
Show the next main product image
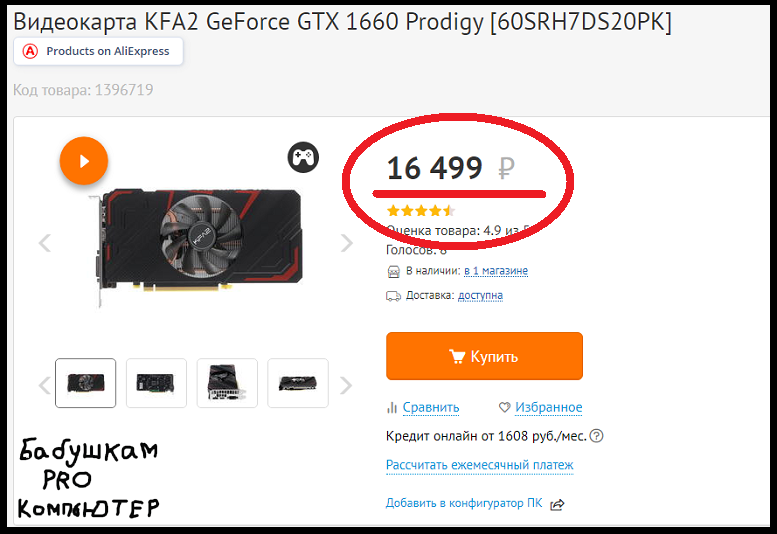[346, 243]
